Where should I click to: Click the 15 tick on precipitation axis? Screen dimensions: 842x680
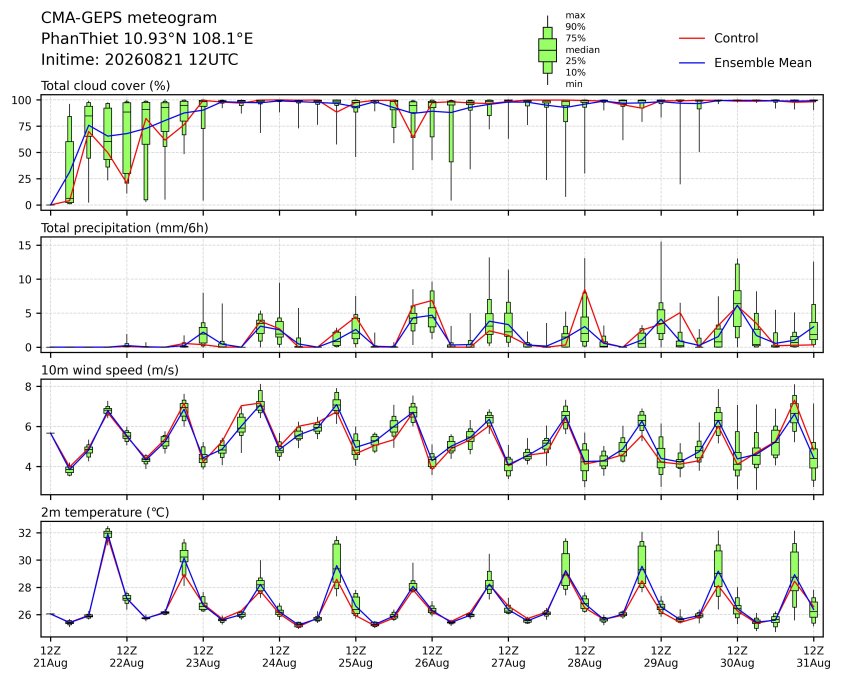(x=26, y=245)
